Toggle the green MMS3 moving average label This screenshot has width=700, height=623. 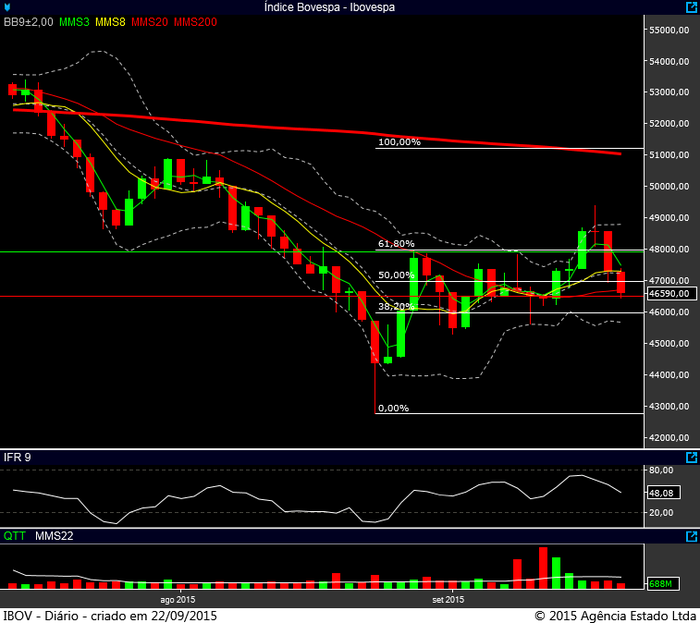tap(71, 22)
